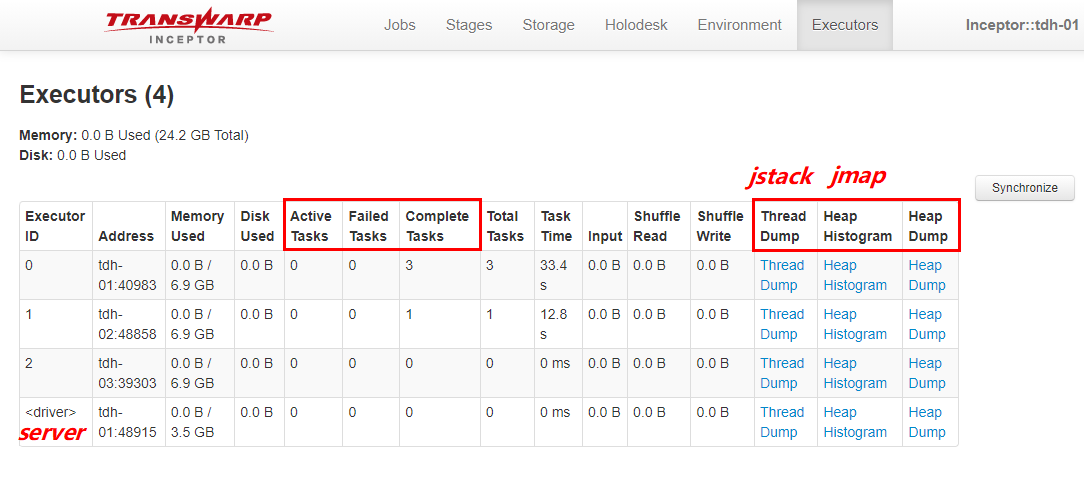Viewport: 1084px width, 483px height.
Task: Click the Executor ID column header
Action: coord(55,226)
